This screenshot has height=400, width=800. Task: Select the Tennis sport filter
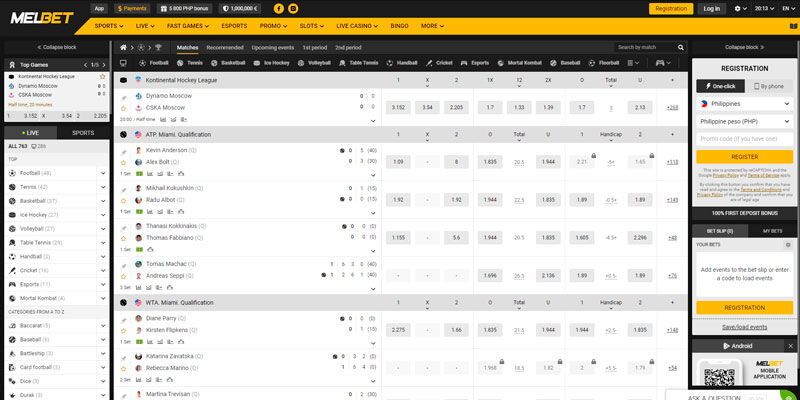(190, 63)
